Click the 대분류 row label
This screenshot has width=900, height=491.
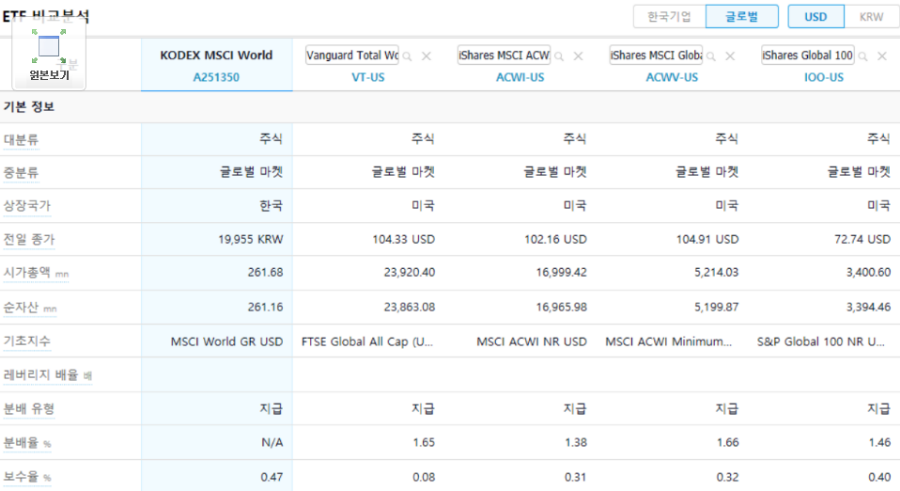21,140
